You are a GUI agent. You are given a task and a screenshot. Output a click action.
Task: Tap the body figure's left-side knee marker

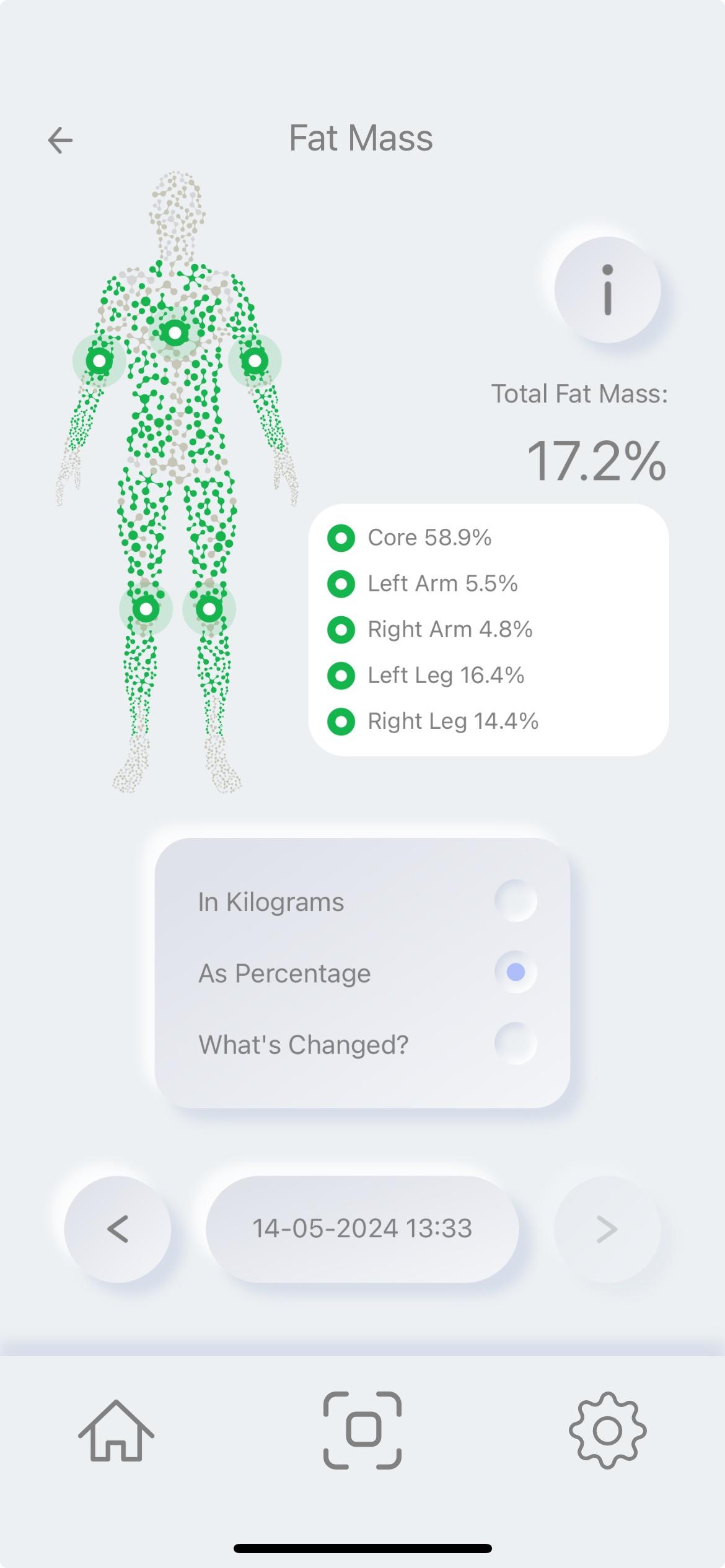point(146,609)
